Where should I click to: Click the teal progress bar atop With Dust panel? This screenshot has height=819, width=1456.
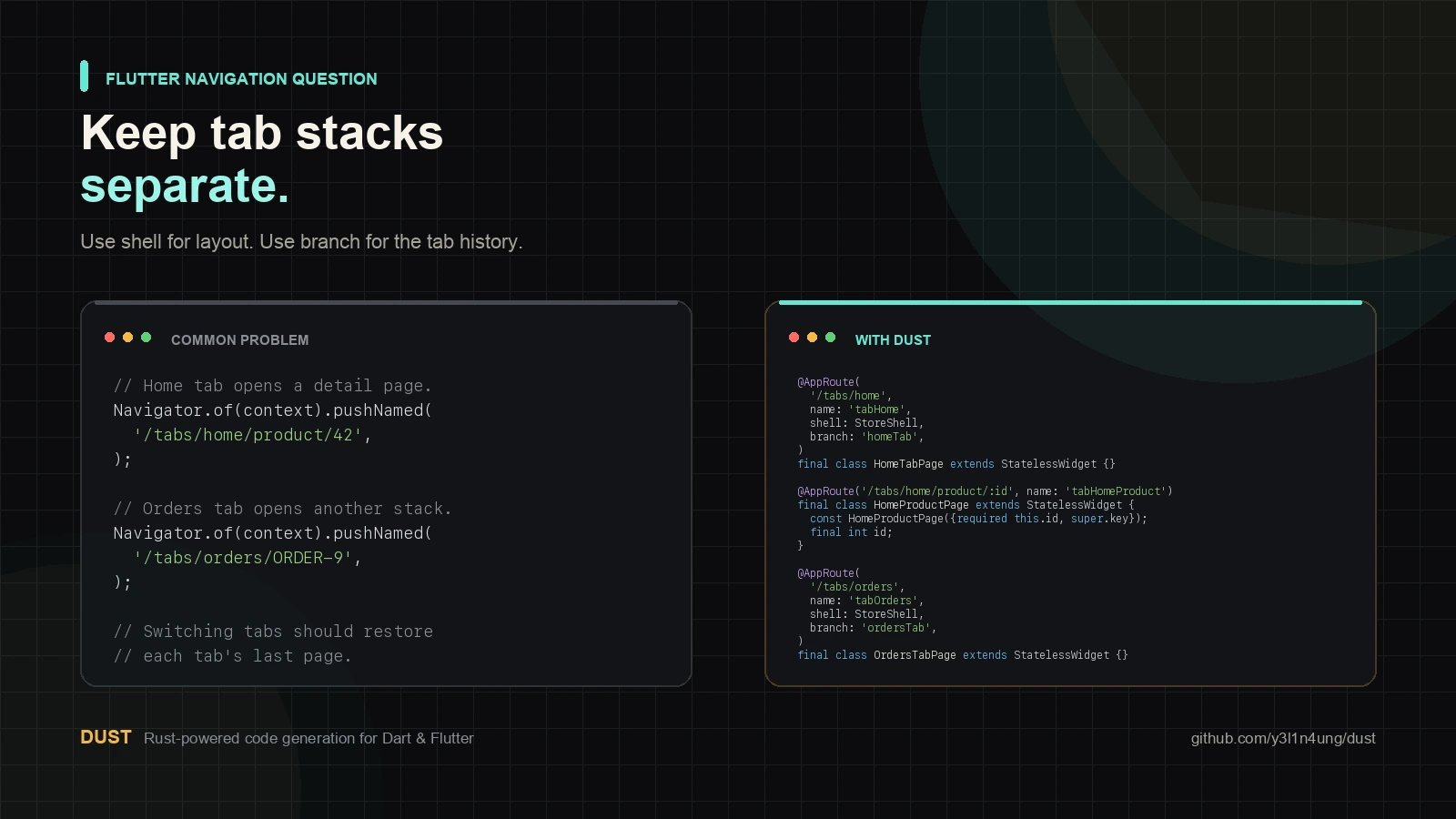point(1070,302)
